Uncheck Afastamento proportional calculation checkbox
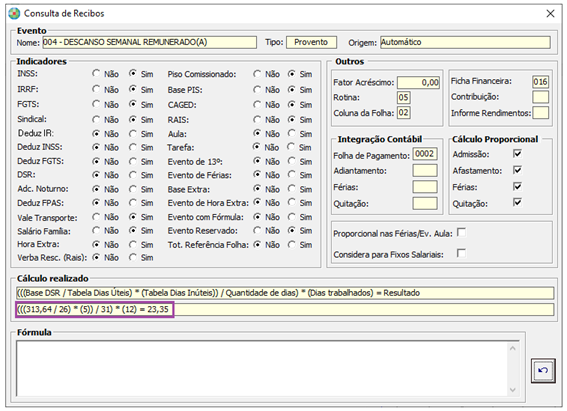The image size is (567, 411). (x=517, y=170)
